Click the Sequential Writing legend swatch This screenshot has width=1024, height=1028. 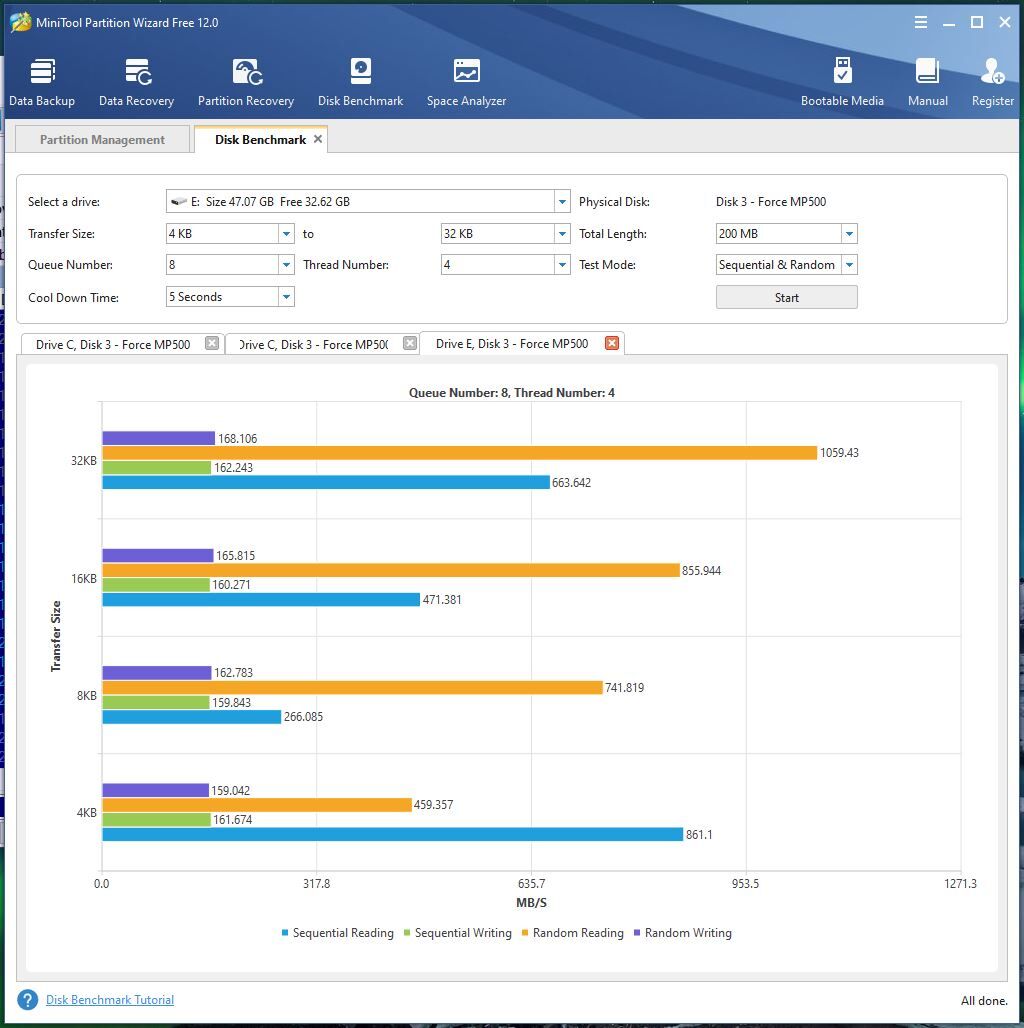[407, 932]
